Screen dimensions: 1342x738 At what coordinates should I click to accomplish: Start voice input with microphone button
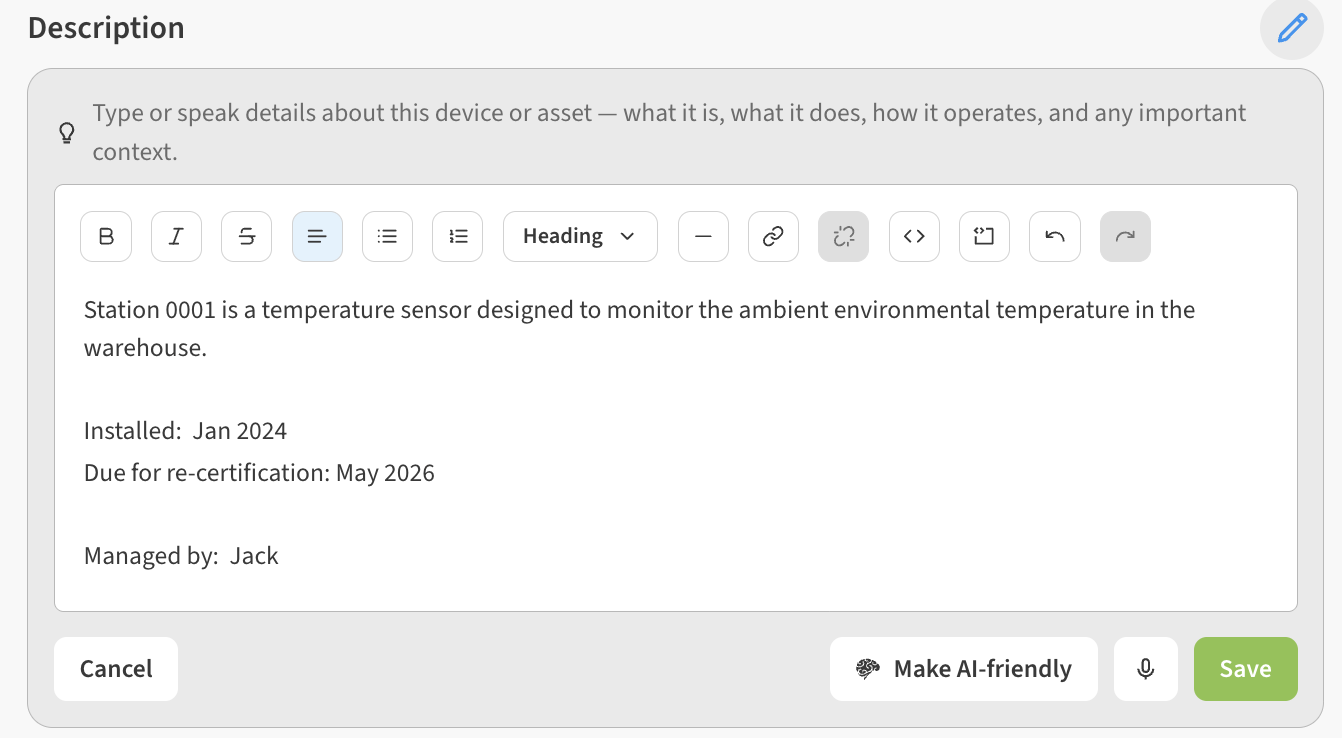point(1146,669)
